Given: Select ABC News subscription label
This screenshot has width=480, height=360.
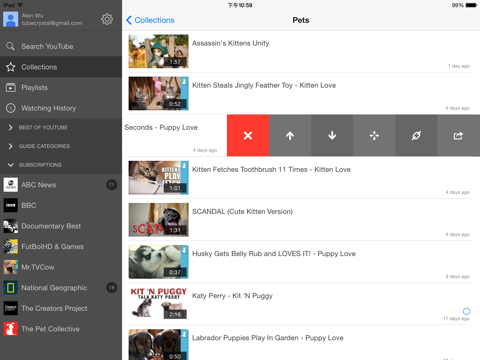Looking at the screenshot, I should [39, 185].
